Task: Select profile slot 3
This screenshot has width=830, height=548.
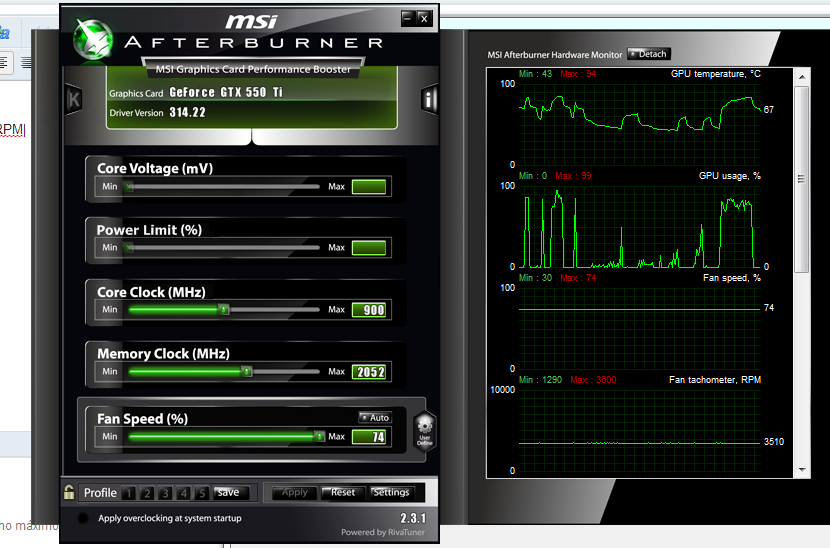Action: 165,493
